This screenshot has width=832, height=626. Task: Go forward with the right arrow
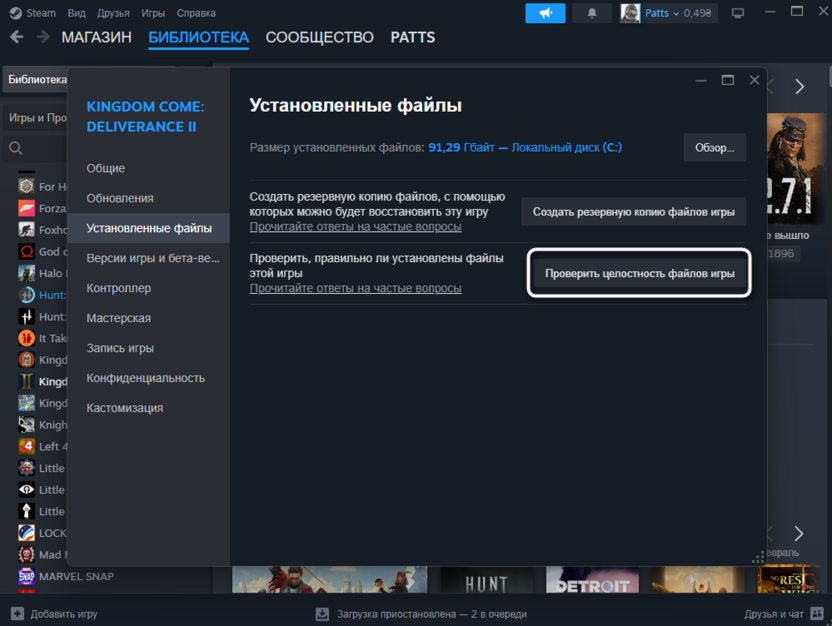click(x=43, y=37)
